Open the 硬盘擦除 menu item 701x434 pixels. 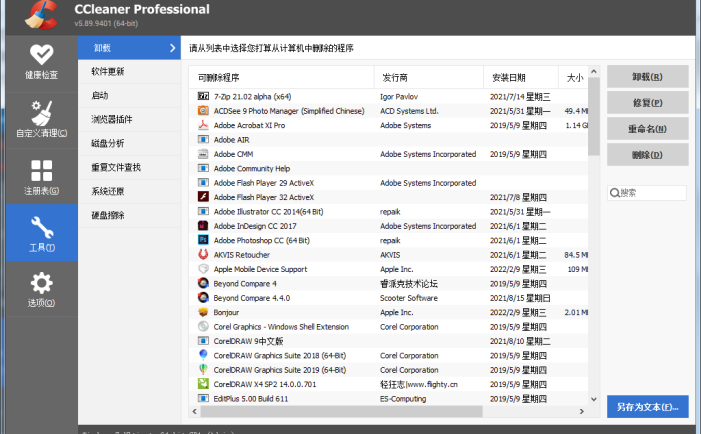point(129,215)
